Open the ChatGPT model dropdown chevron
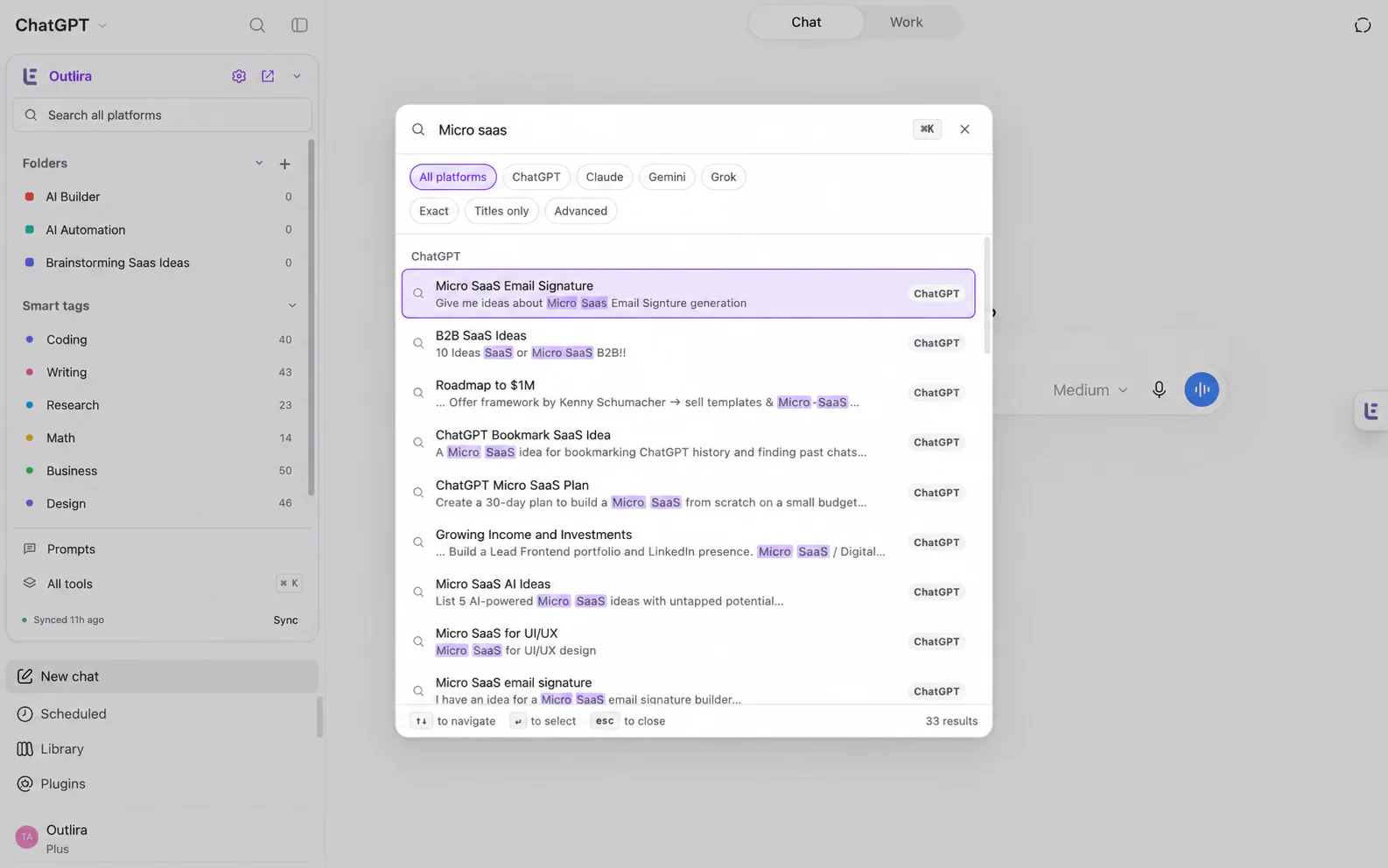Screen dimensions: 1388x868 (102, 25)
